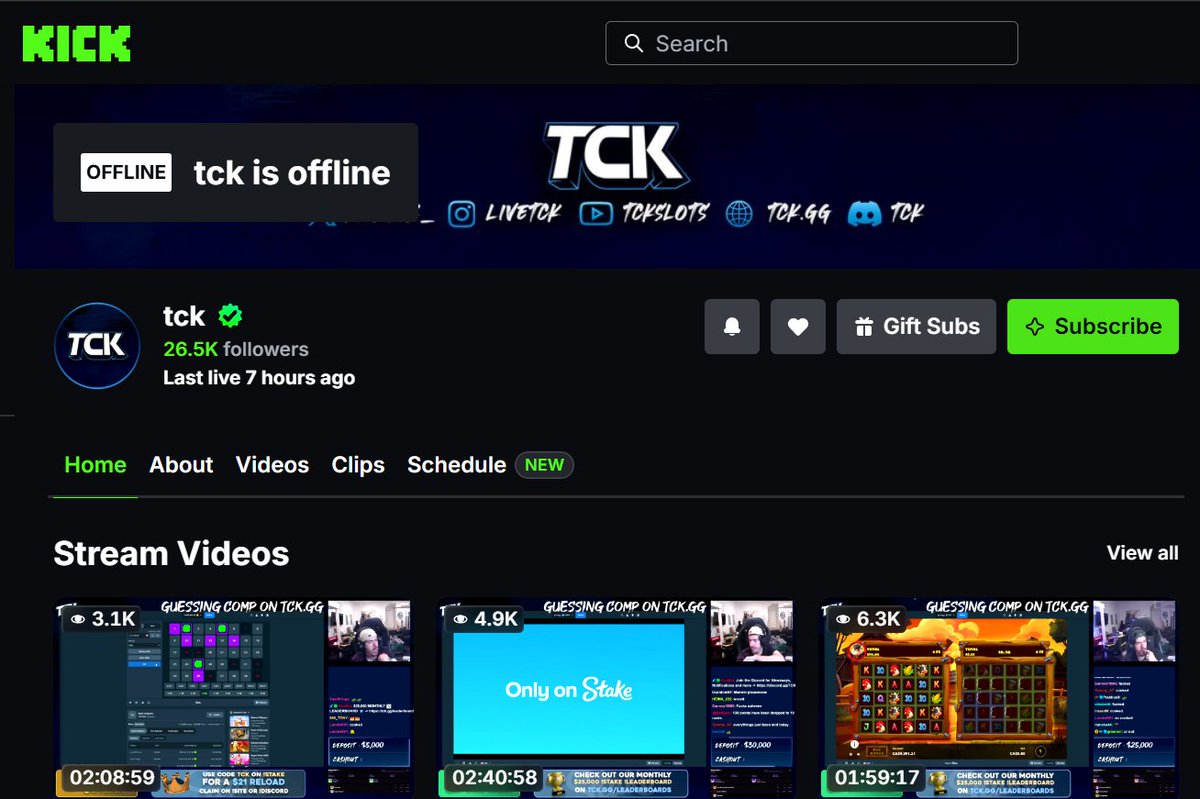Click the eye icon on 6.3K video

tap(843, 620)
